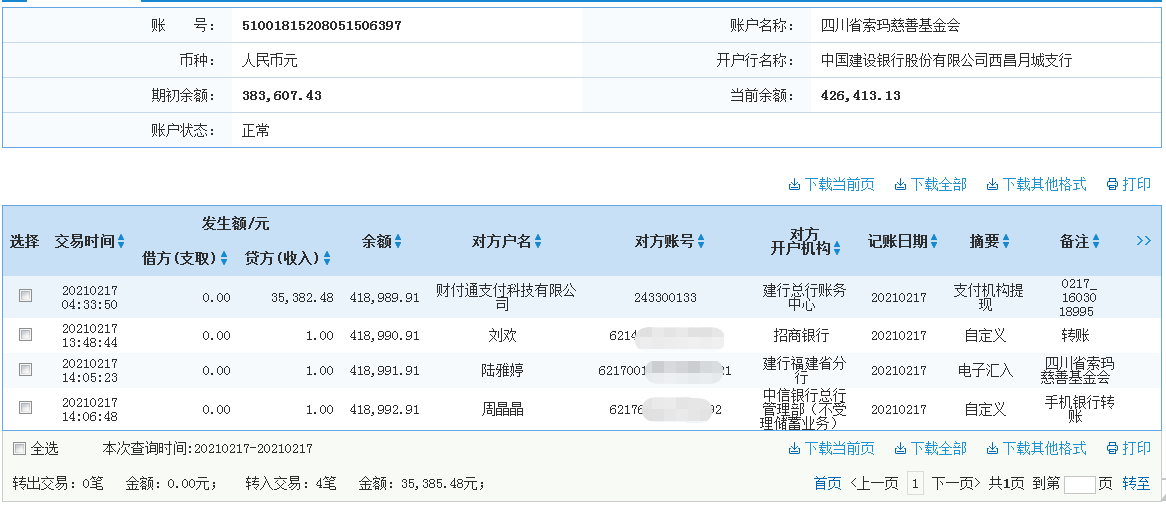
Task: Sort by 借方(支取) arrows
Action: 224,259
